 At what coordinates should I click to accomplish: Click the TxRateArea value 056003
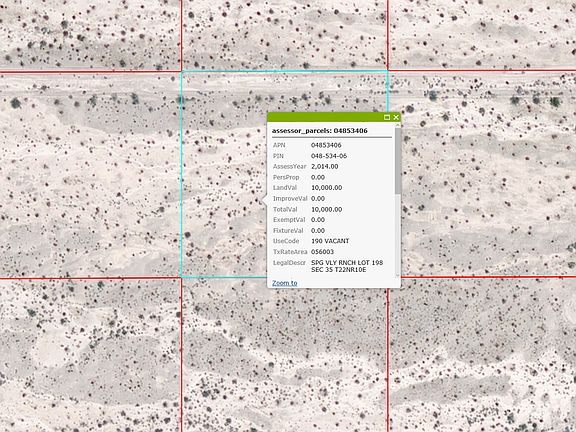point(323,252)
